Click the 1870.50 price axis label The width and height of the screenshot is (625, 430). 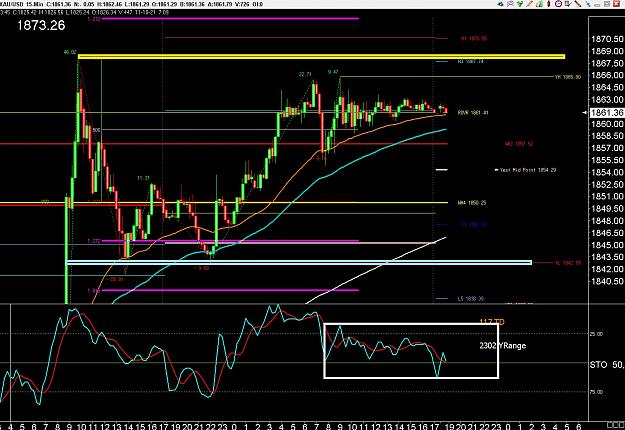pyautogui.click(x=607, y=39)
